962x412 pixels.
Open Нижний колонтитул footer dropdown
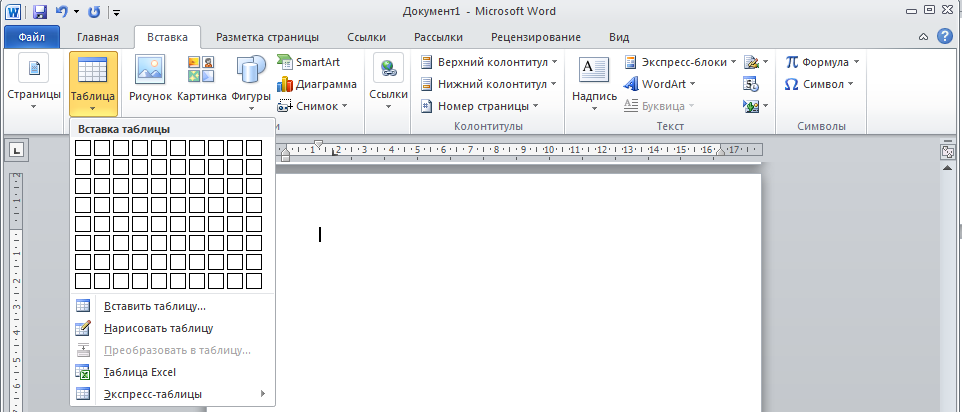coord(488,84)
